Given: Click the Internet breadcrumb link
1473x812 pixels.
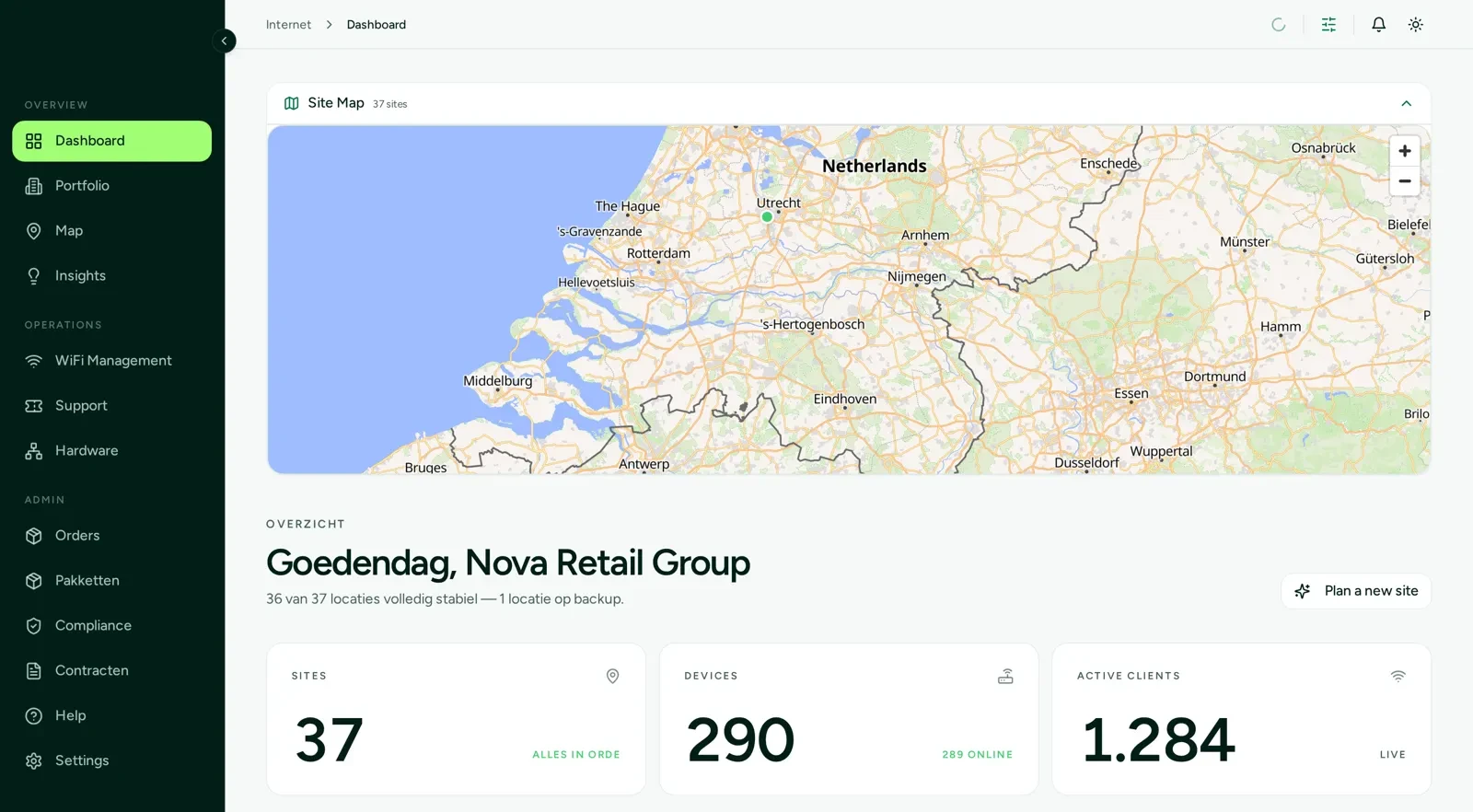Looking at the screenshot, I should (x=288, y=25).
